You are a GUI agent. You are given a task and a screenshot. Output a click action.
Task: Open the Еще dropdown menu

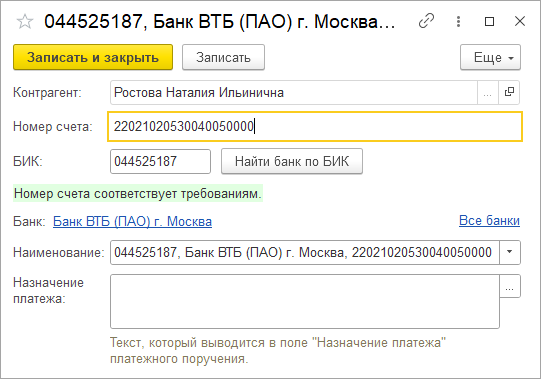pos(490,57)
